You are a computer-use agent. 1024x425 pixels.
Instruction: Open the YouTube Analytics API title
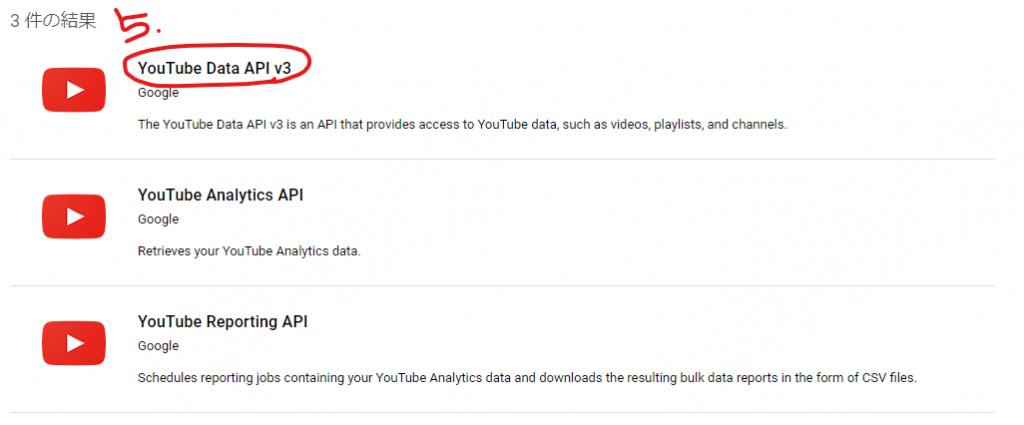[x=221, y=195]
